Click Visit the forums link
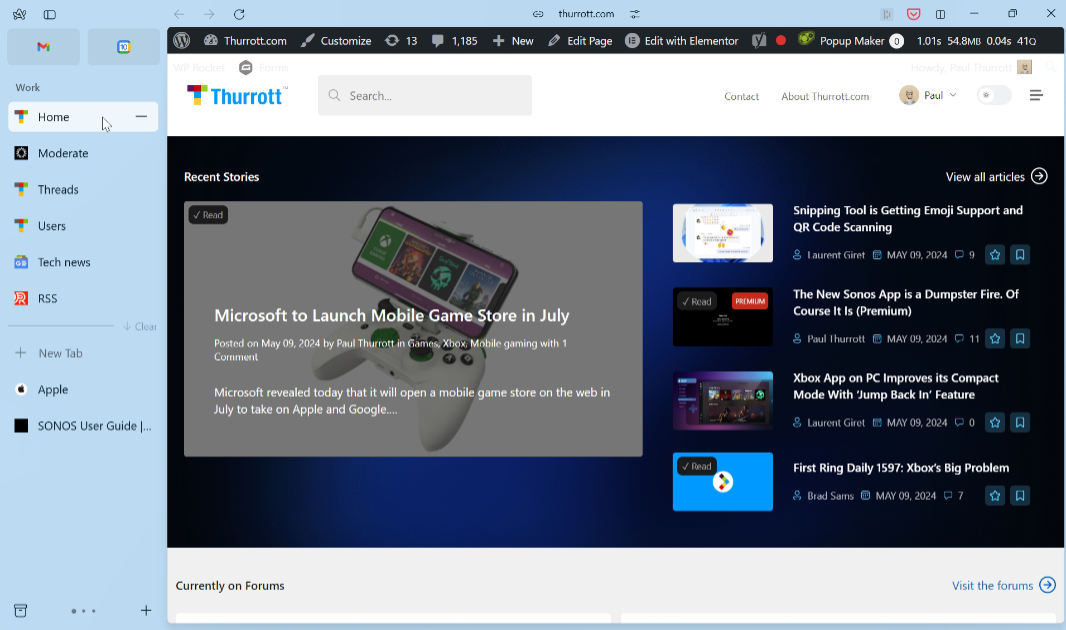 1003,585
